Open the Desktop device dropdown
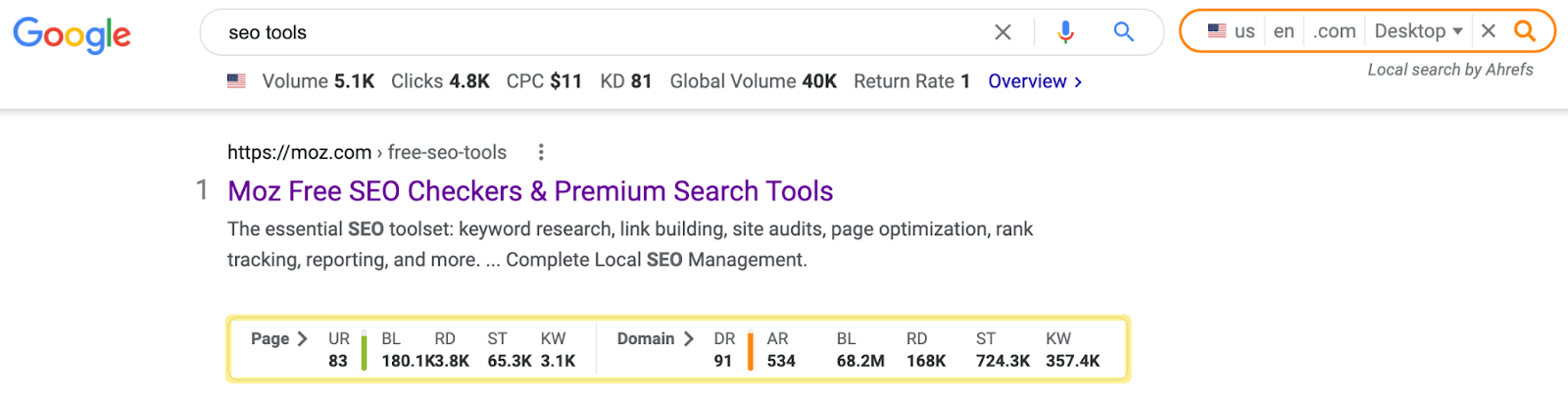 click(1418, 31)
